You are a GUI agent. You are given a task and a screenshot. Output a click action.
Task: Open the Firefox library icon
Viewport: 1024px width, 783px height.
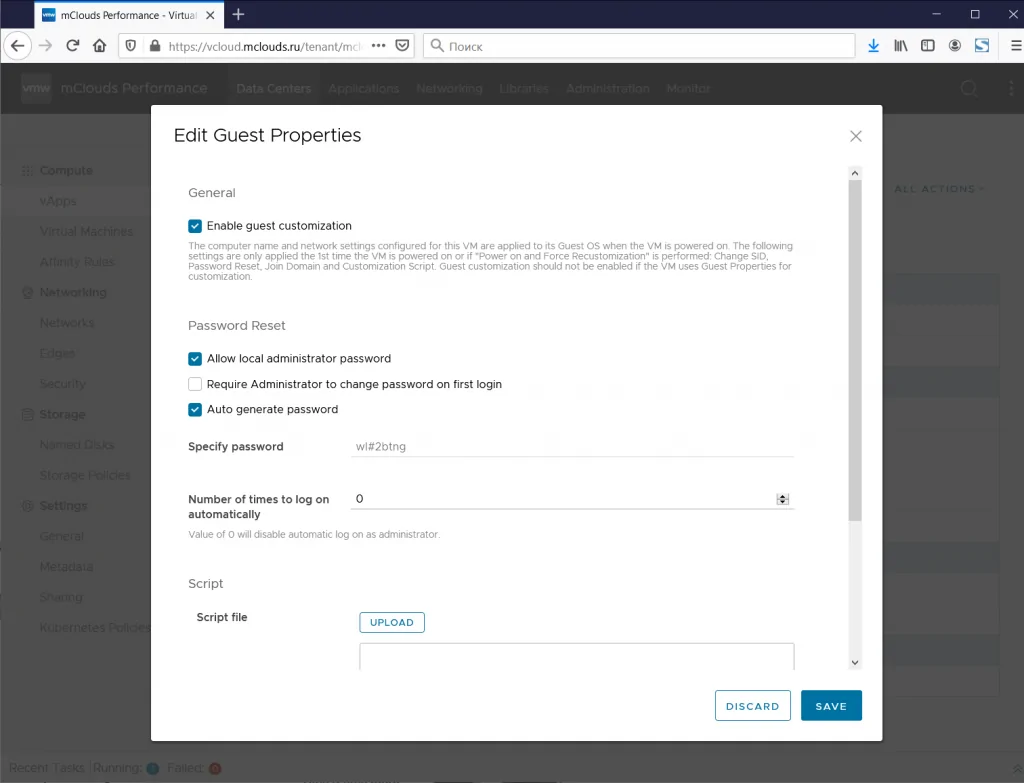(901, 46)
